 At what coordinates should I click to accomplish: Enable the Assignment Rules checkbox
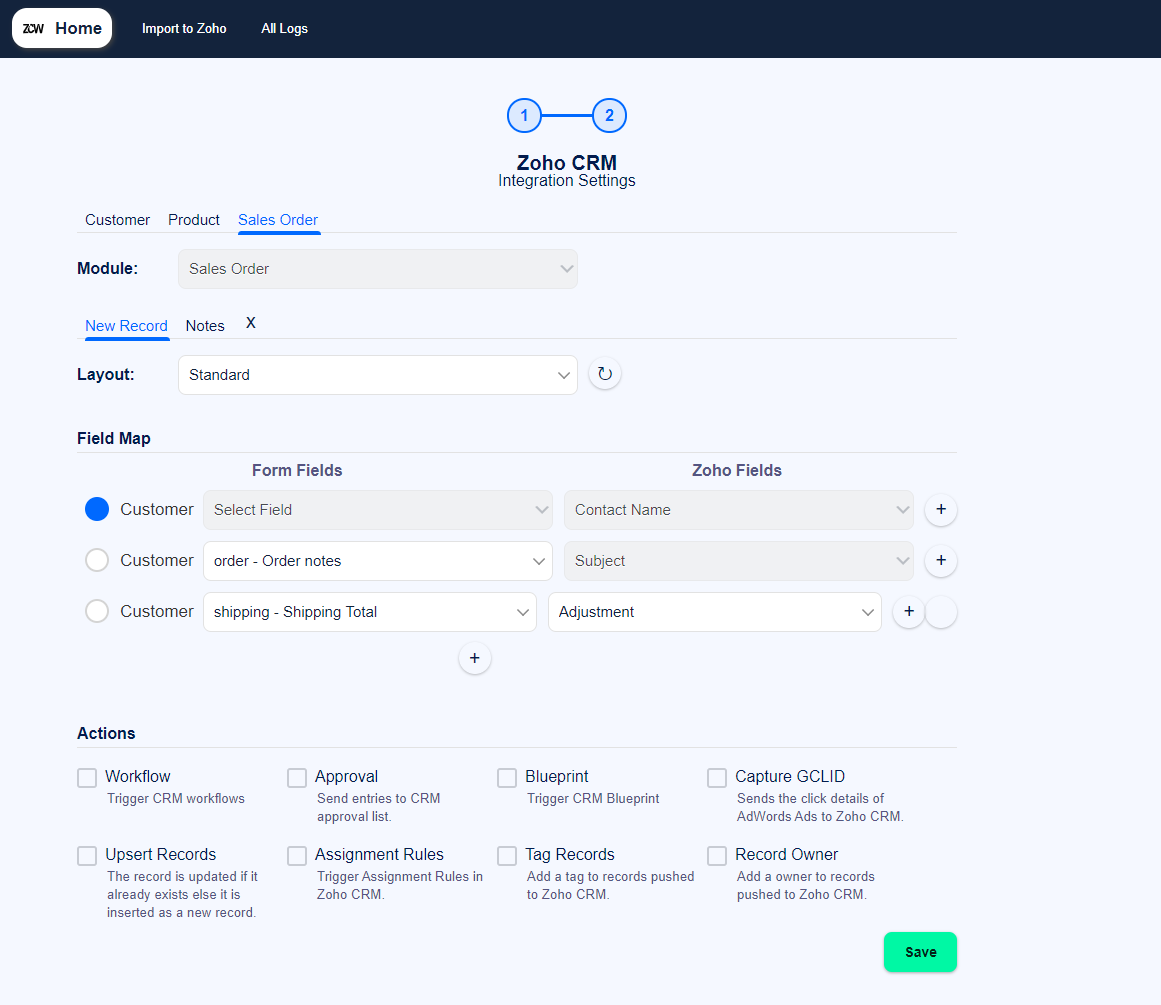297,856
